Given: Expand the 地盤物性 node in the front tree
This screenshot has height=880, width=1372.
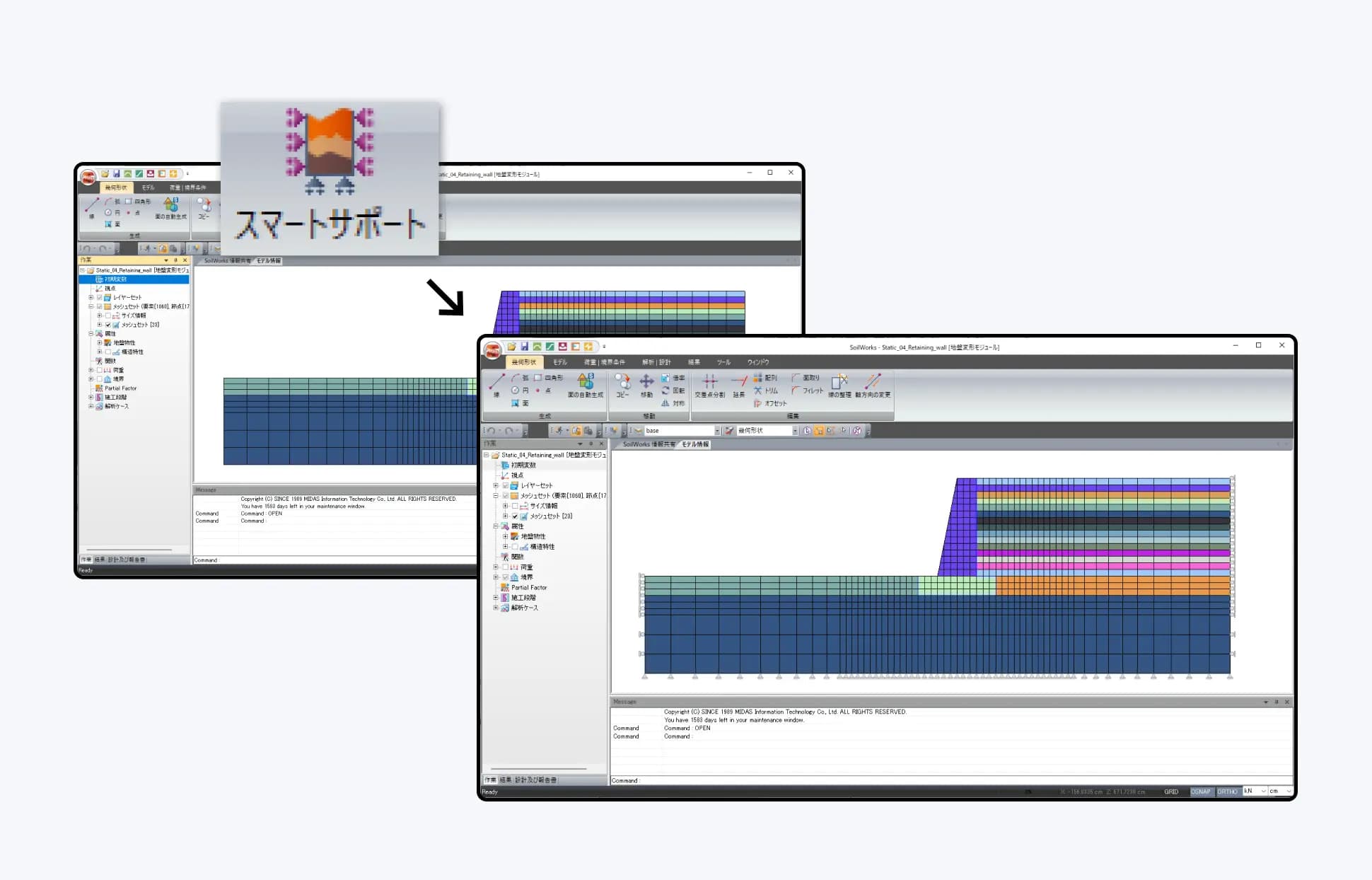Looking at the screenshot, I should 505,536.
